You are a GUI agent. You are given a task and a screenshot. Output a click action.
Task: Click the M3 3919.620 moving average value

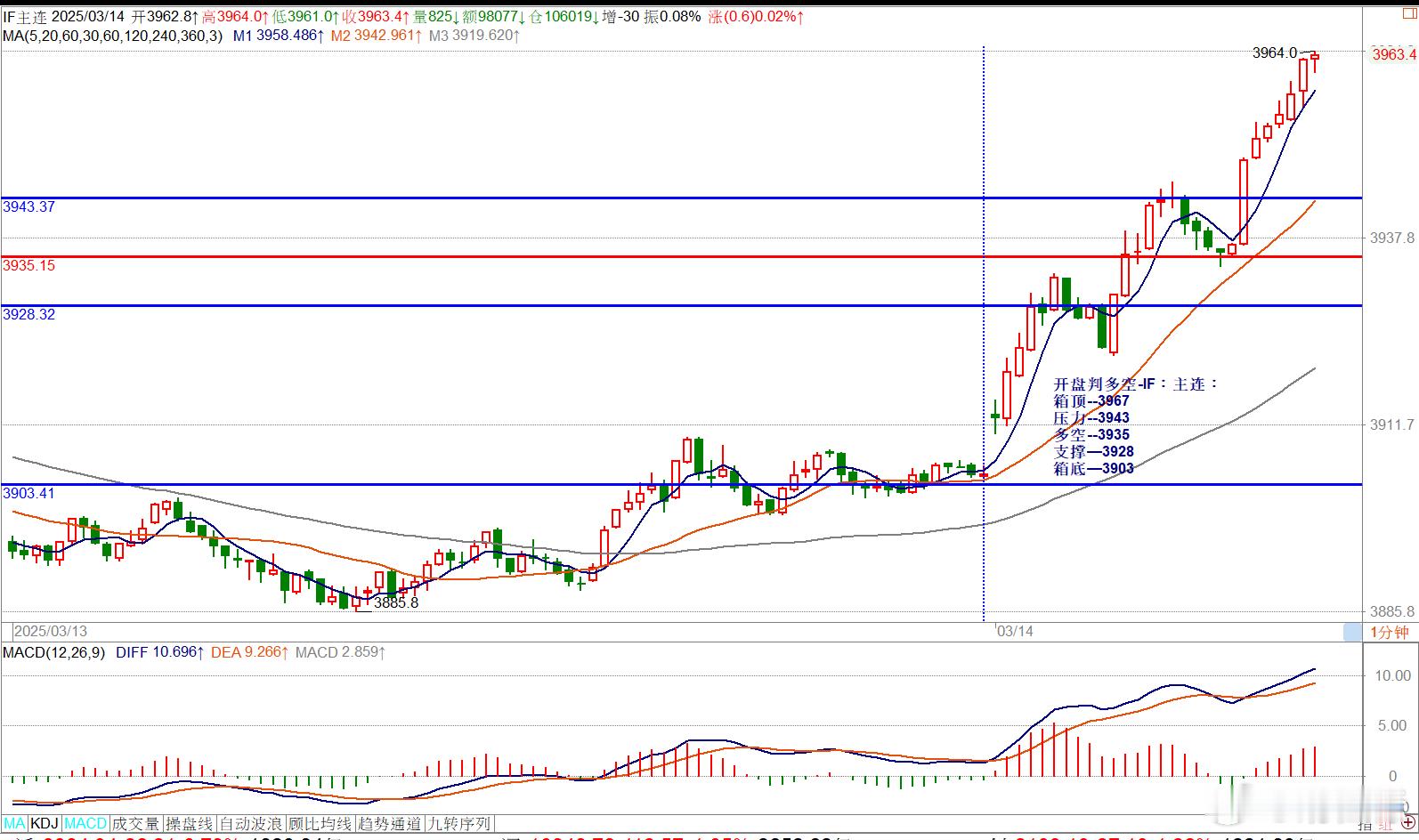pos(474,36)
